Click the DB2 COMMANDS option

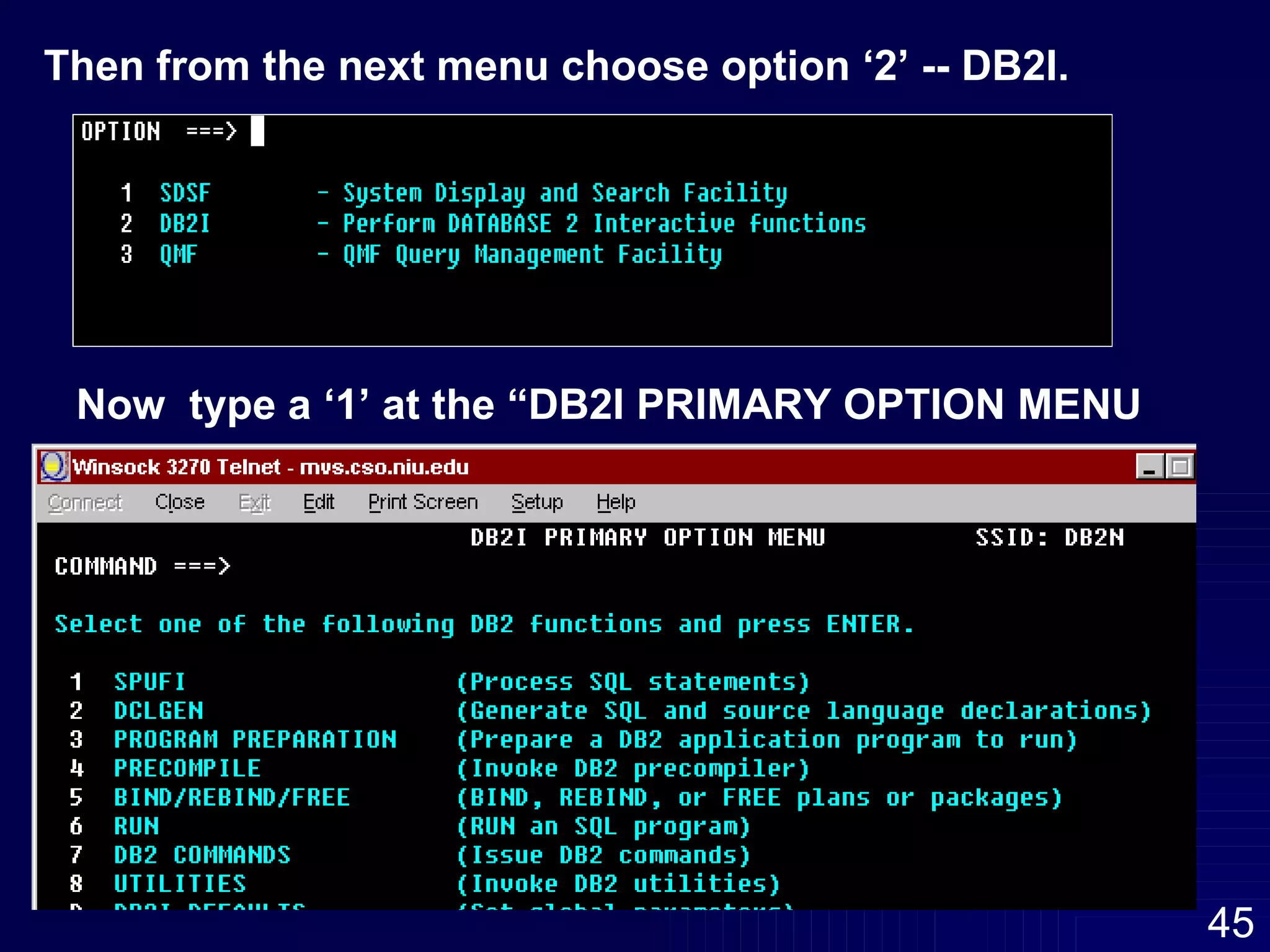click(202, 855)
